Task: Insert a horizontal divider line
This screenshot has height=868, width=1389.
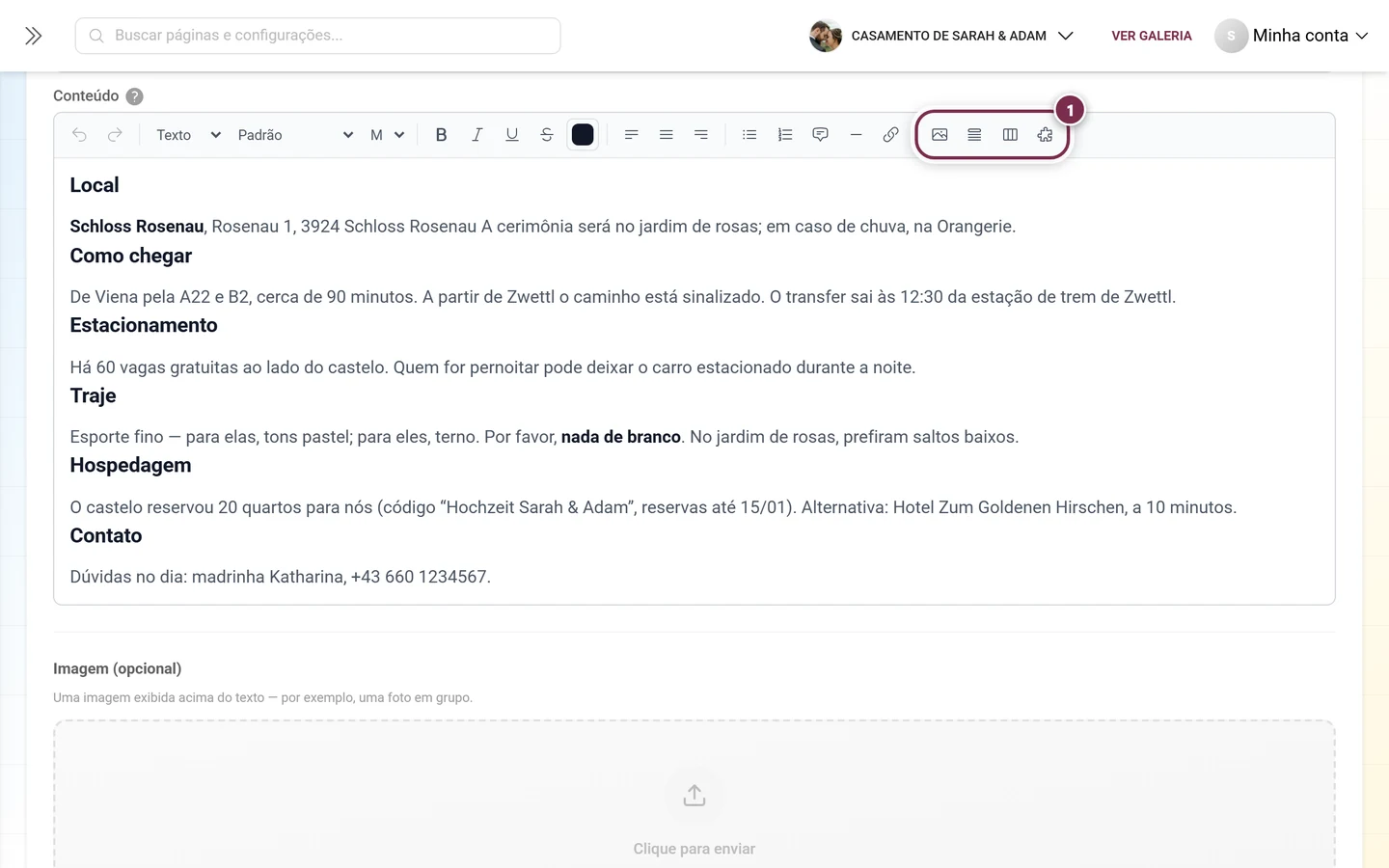Action: 856,135
